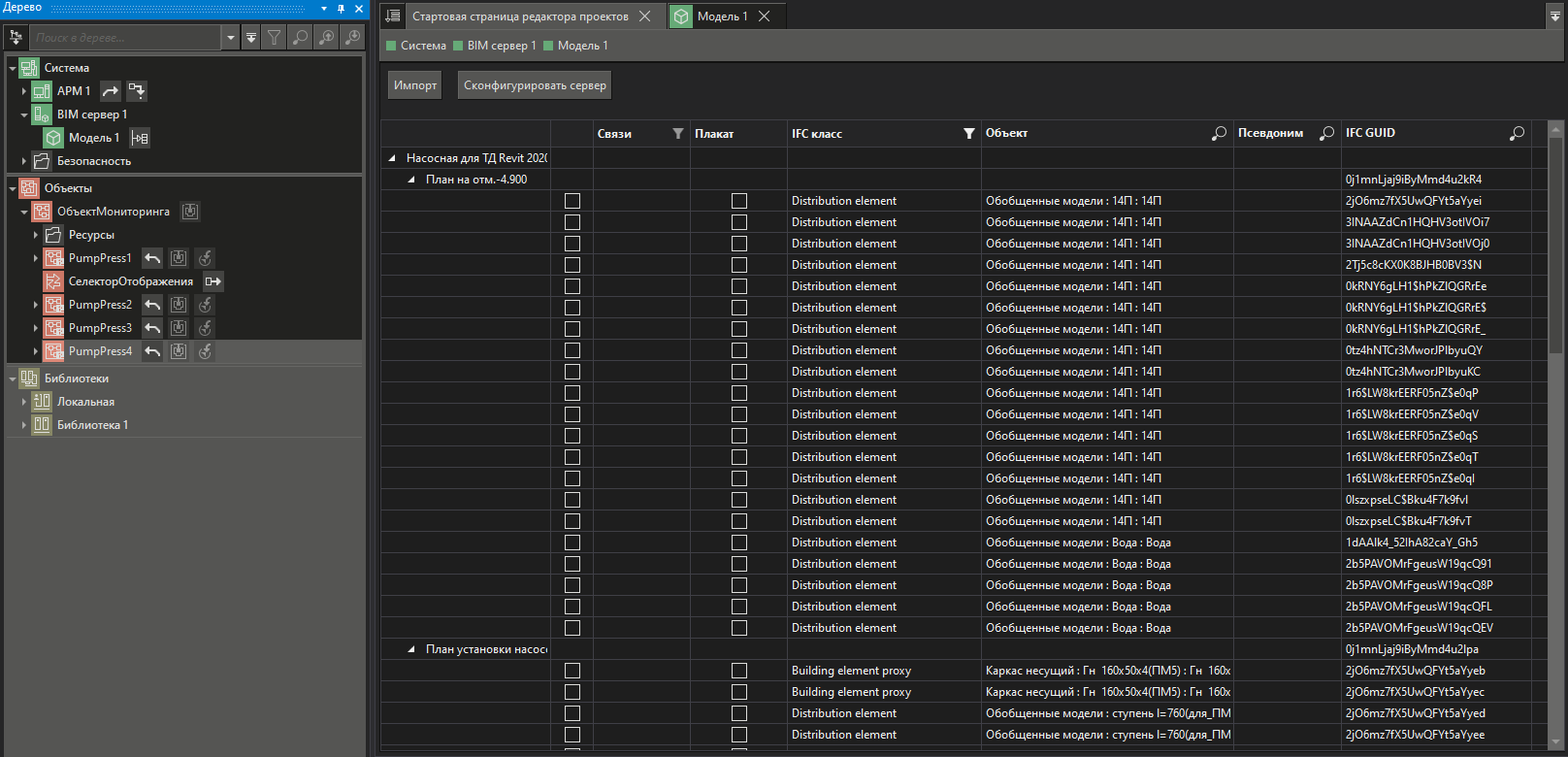Expand the Безопасность folder node
1568x757 pixels.
pos(24,161)
